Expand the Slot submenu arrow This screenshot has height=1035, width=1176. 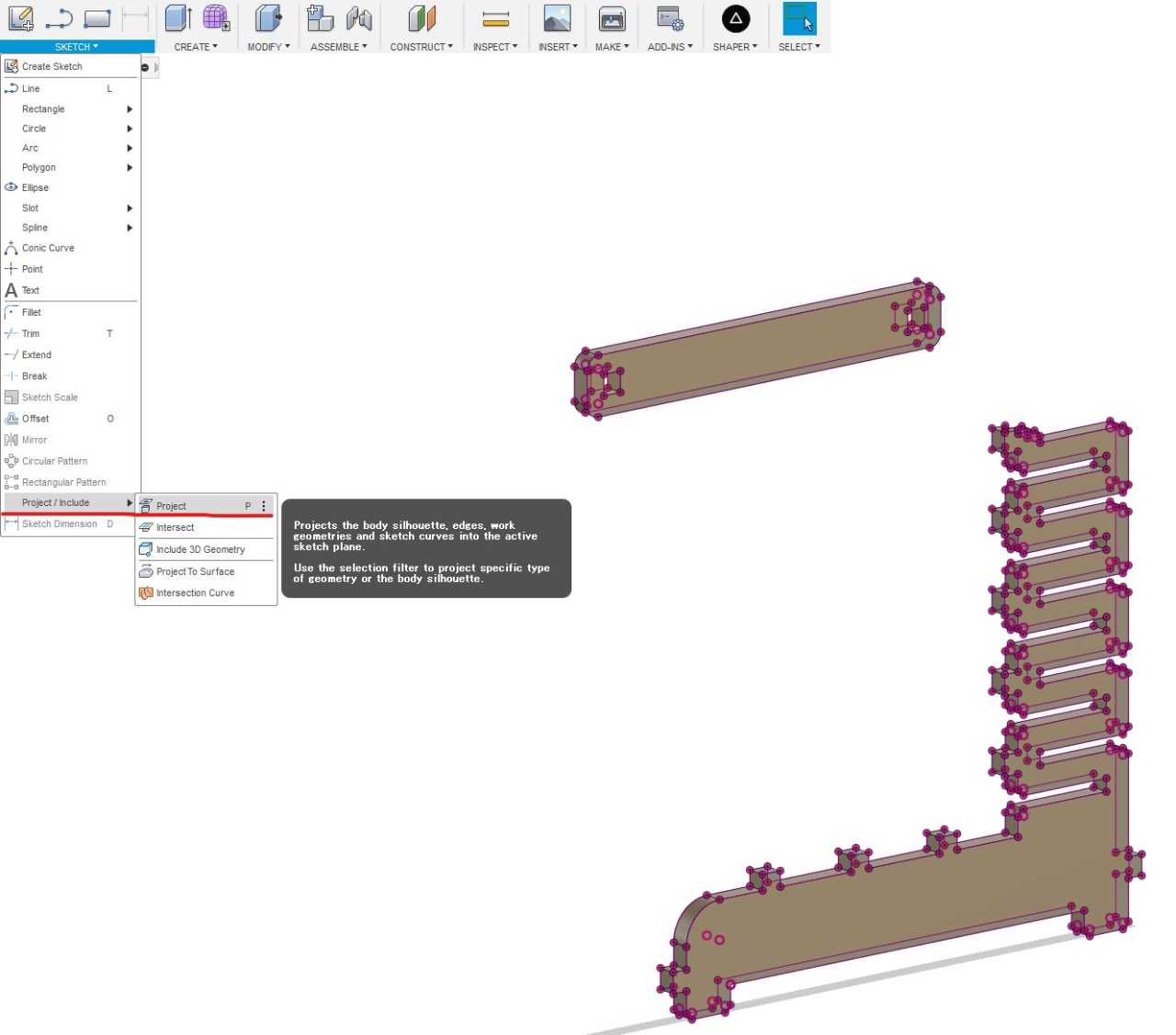point(130,208)
